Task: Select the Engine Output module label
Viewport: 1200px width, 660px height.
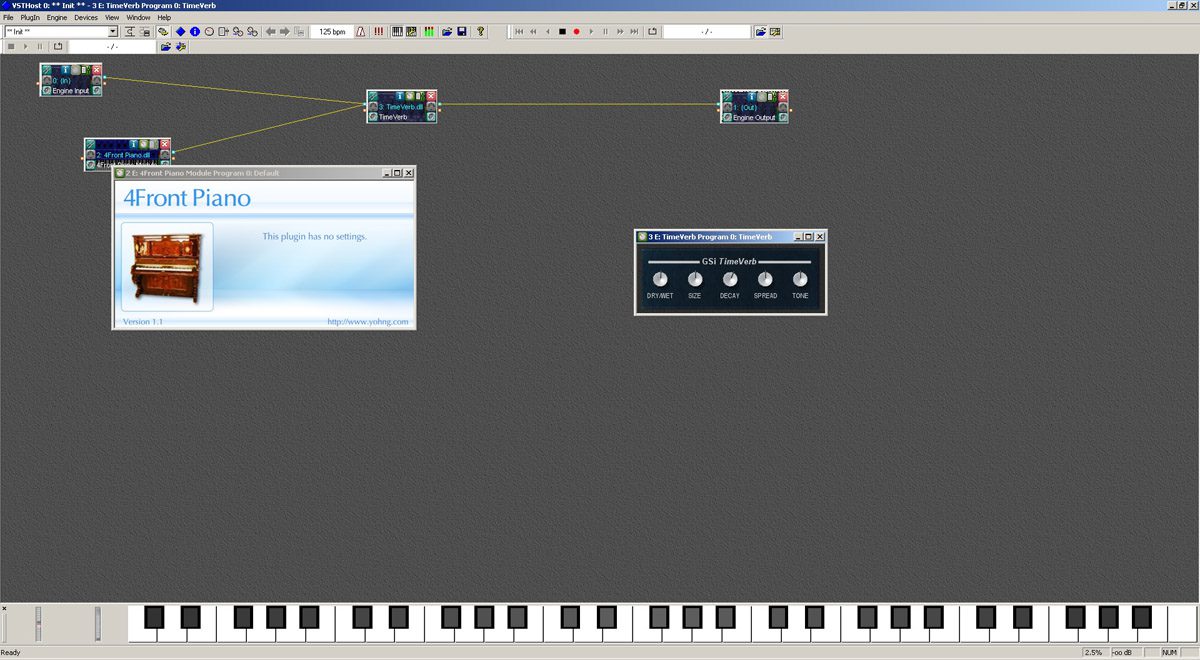Action: (x=754, y=118)
